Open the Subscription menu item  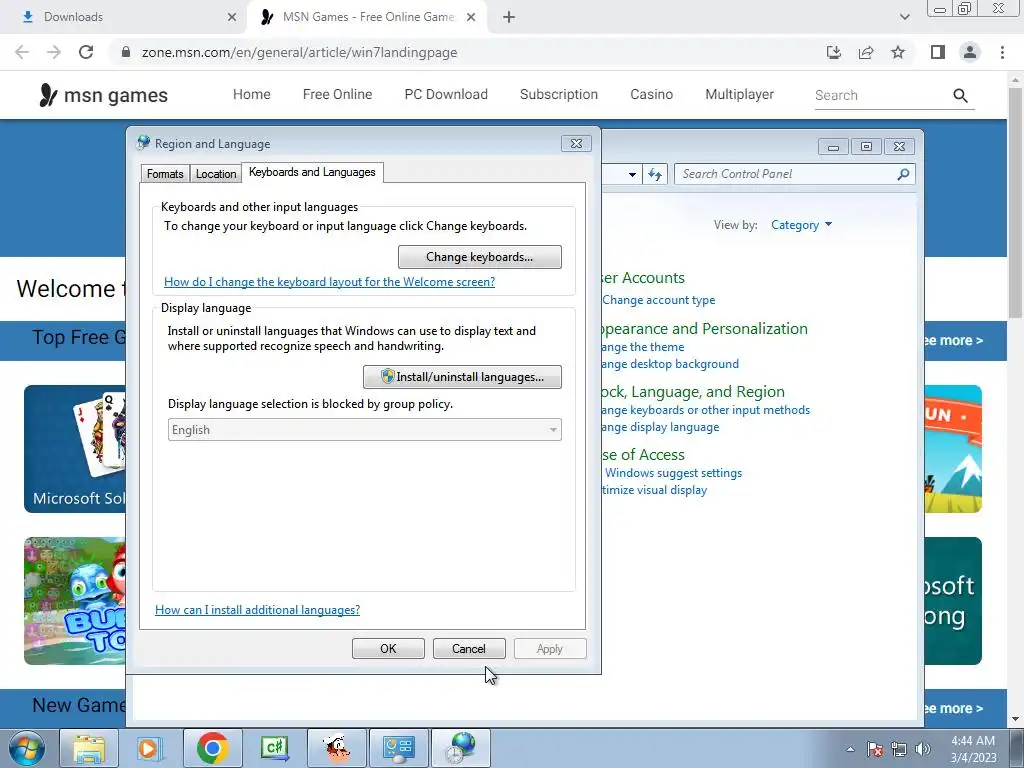[559, 94]
